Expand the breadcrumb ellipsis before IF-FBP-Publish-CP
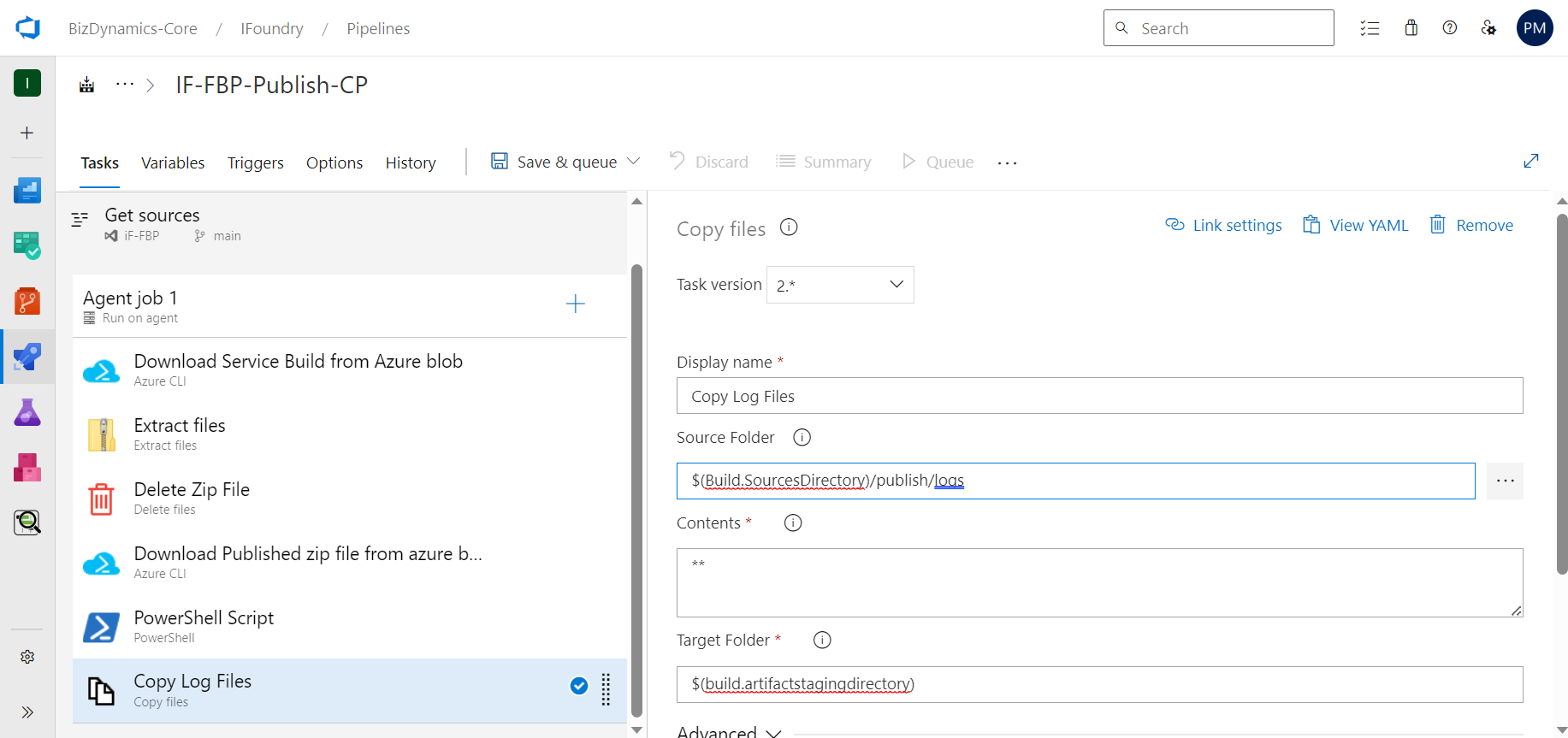Image resolution: width=1568 pixels, height=738 pixels. pyautogui.click(x=125, y=85)
